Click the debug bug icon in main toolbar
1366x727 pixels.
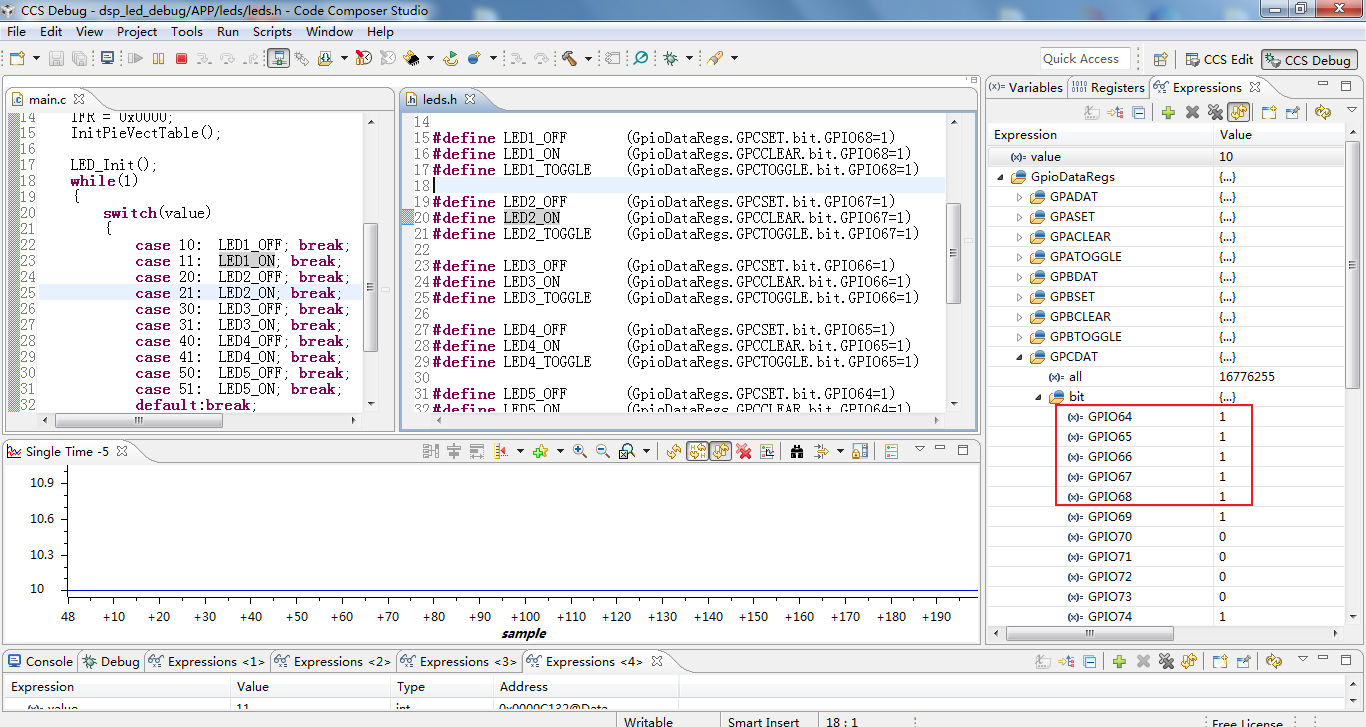coord(671,59)
